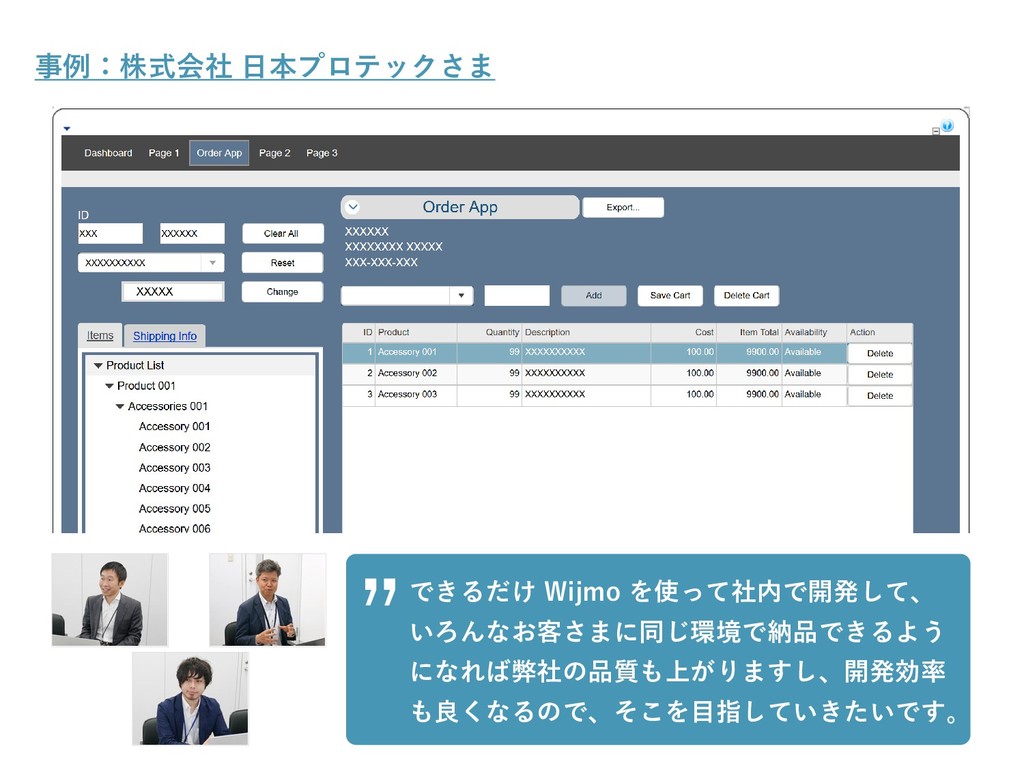
Task: Click the small blue arrow above the navigation bar
Action: (67, 129)
